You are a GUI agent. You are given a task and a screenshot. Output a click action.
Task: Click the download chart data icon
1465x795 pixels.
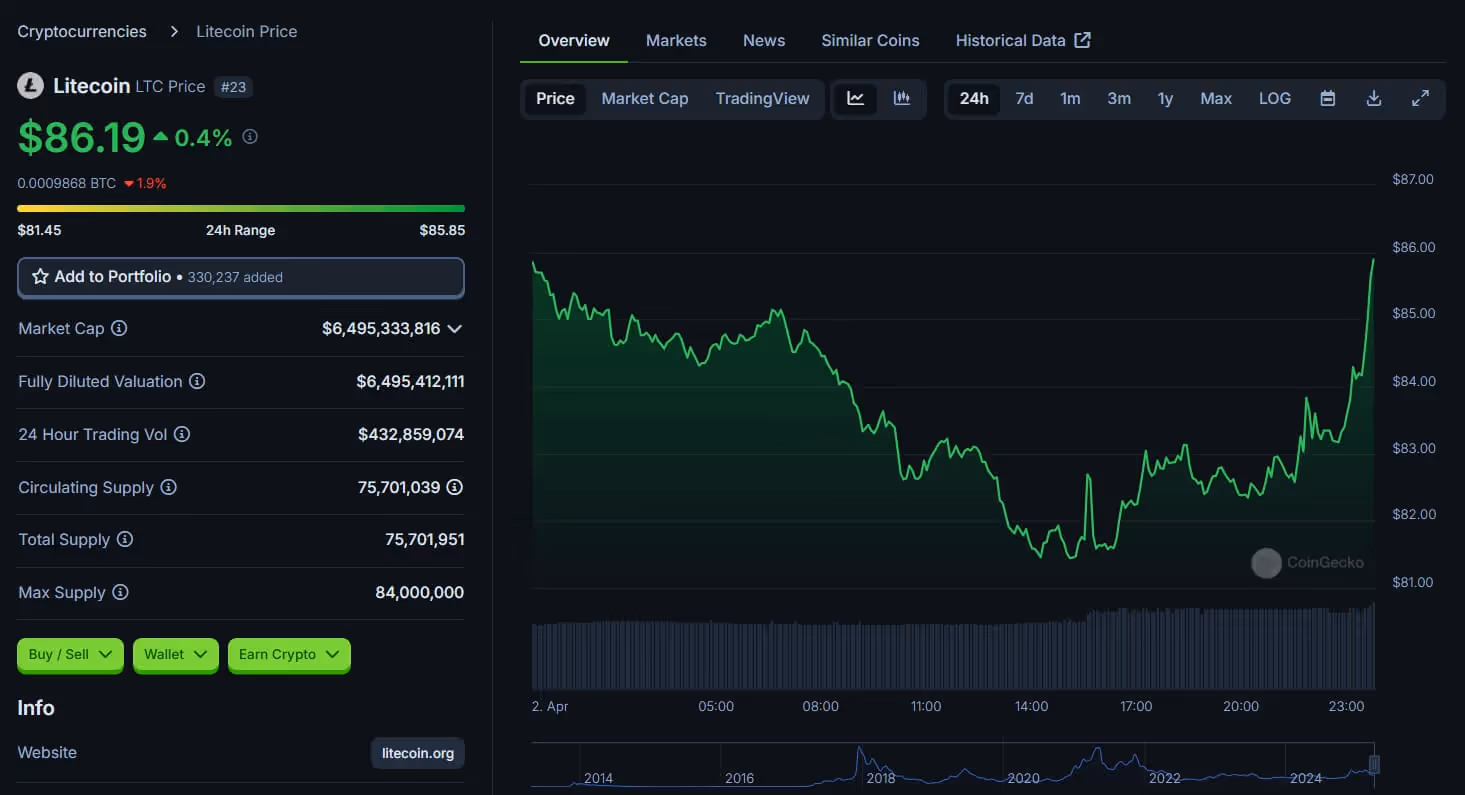tap(1374, 98)
